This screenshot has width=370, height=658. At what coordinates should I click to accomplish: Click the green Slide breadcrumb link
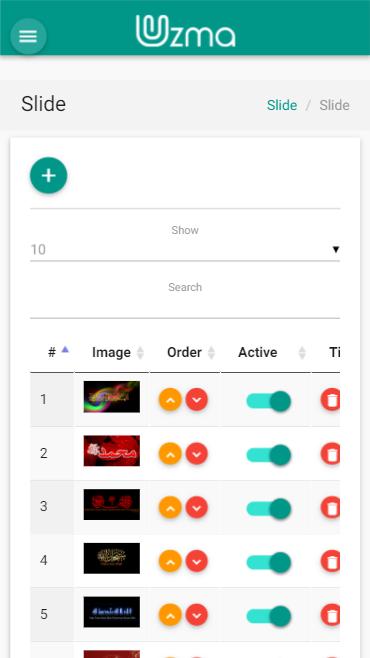coord(282,105)
